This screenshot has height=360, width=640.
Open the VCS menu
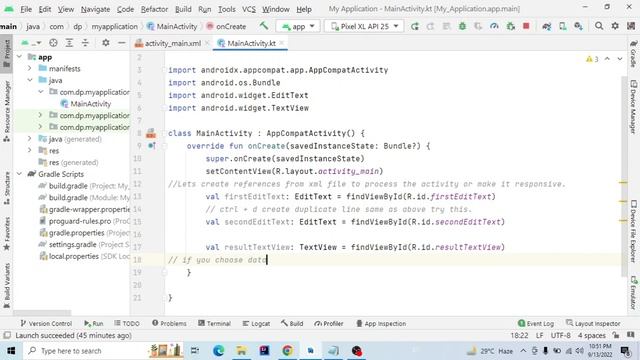249,9
